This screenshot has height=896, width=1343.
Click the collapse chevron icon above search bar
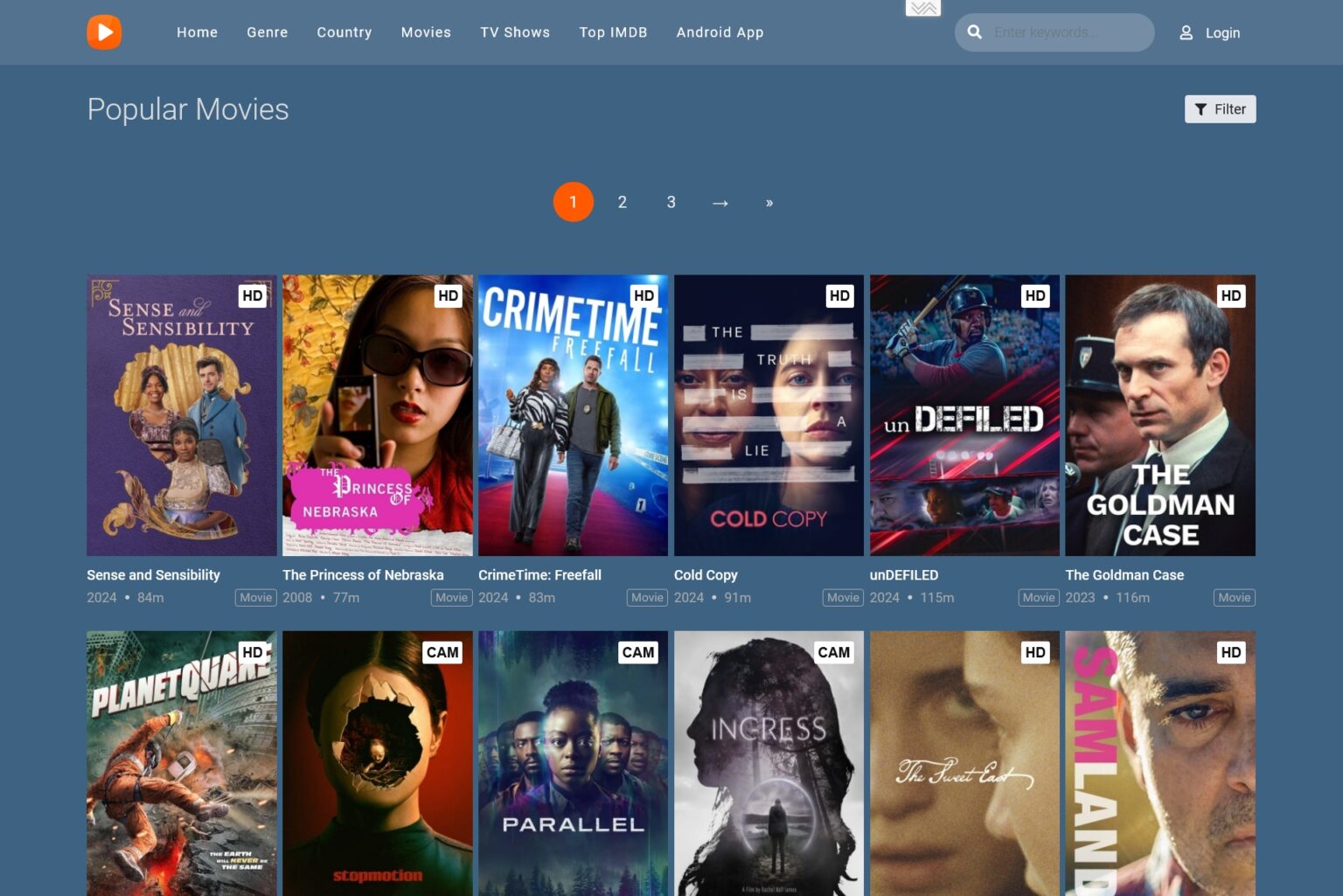coord(922,9)
